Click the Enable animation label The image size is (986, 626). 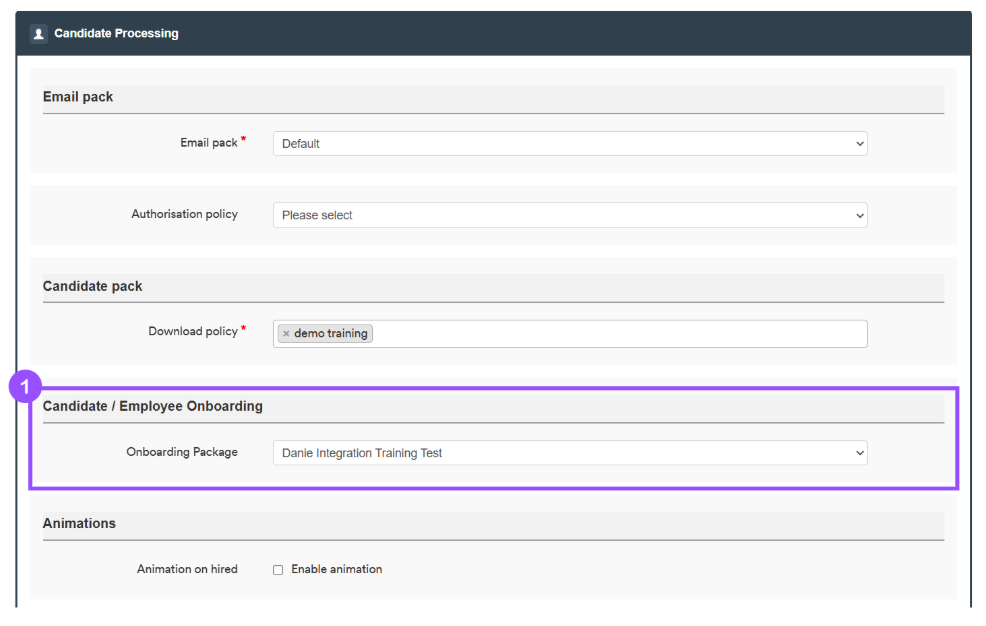[x=336, y=569]
